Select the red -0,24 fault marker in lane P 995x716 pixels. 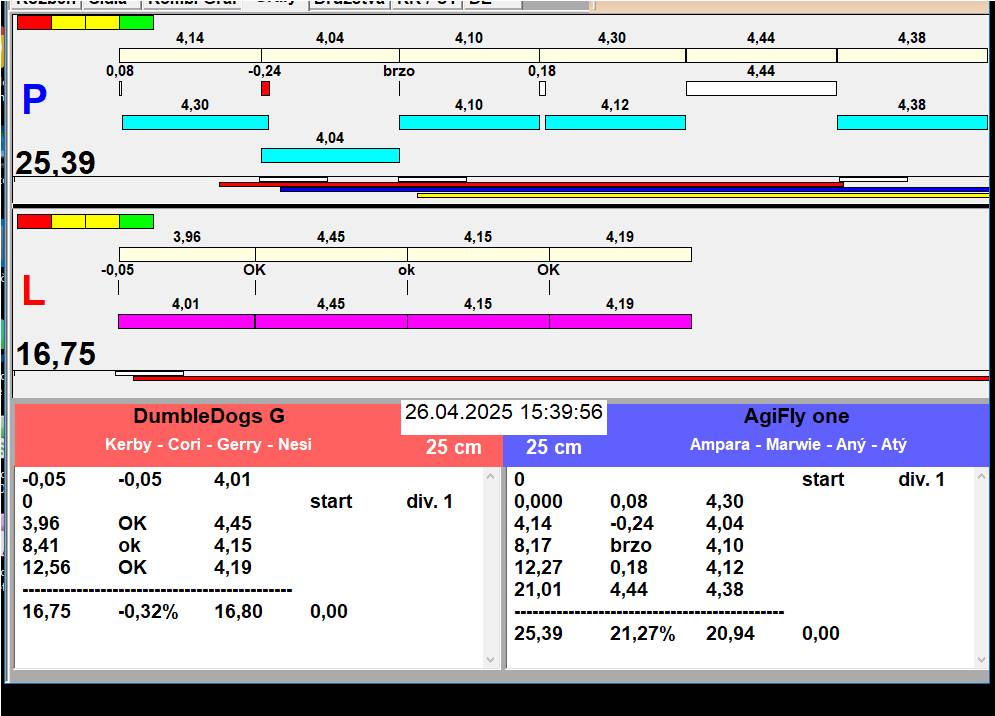[x=265, y=88]
